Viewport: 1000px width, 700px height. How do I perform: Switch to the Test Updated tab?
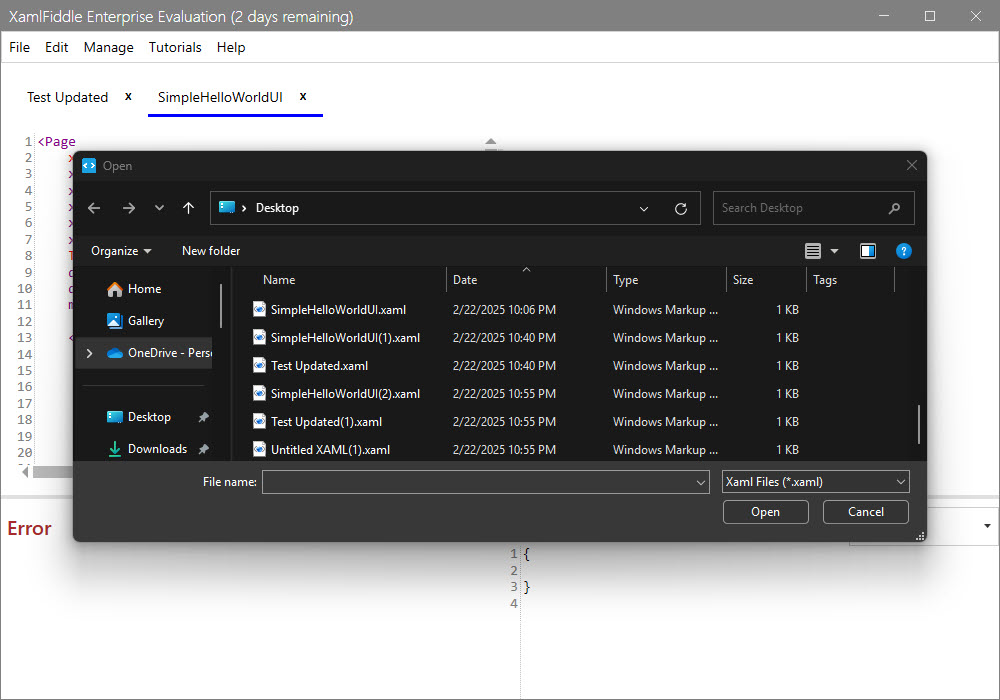67,98
